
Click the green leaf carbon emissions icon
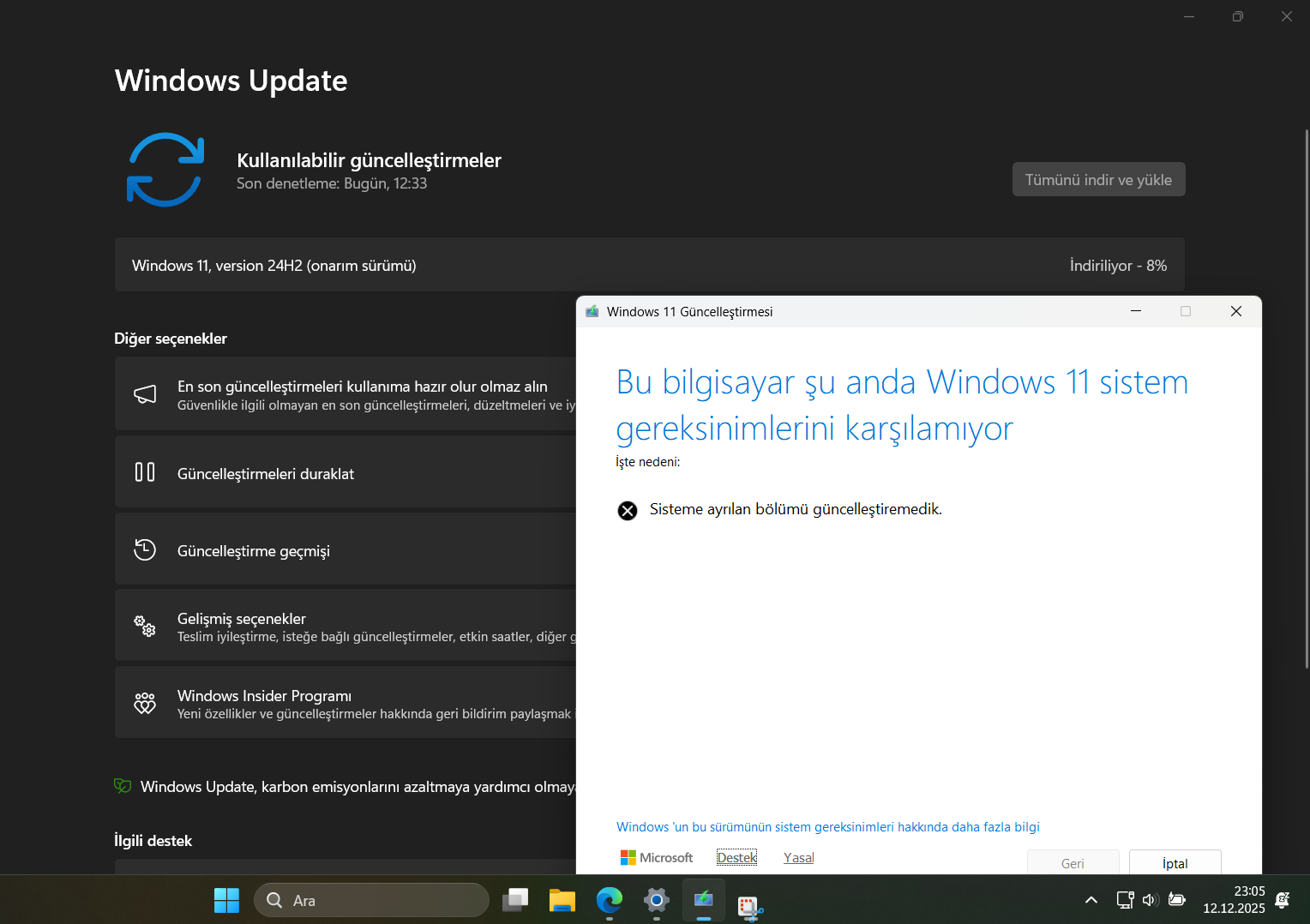pyautogui.click(x=123, y=786)
